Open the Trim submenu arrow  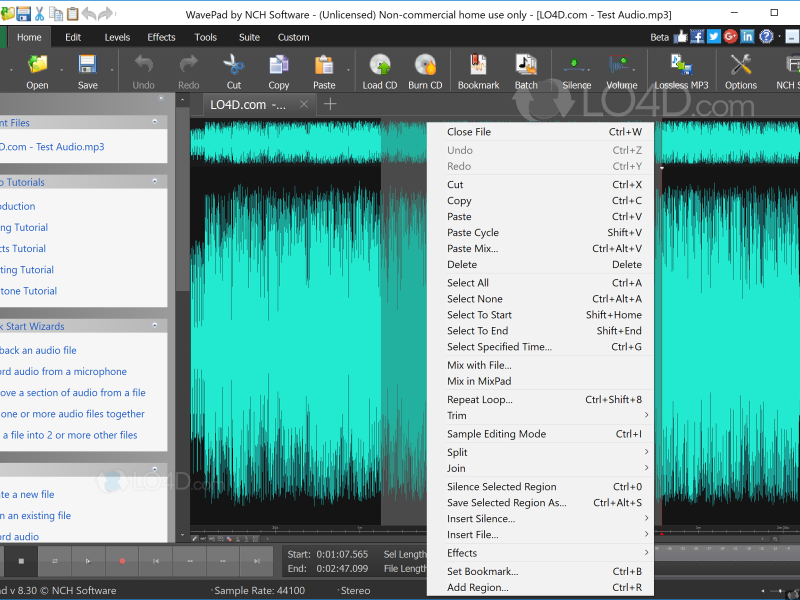(x=646, y=415)
